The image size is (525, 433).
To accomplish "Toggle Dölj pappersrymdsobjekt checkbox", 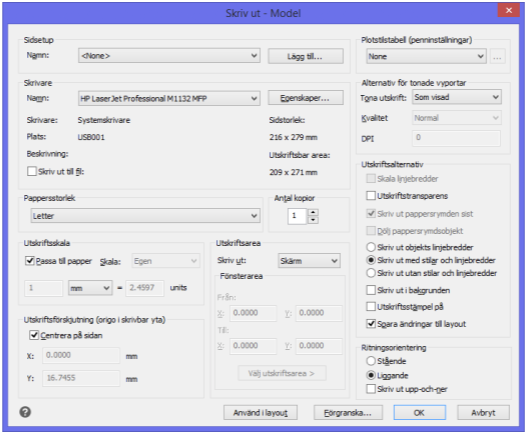I will (x=371, y=230).
